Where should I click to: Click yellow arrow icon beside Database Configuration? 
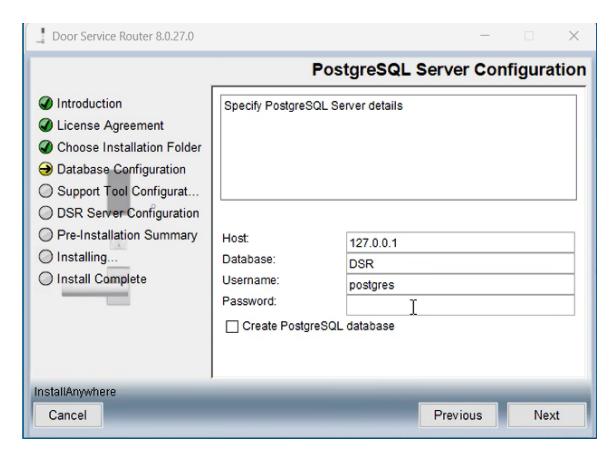tap(46, 169)
